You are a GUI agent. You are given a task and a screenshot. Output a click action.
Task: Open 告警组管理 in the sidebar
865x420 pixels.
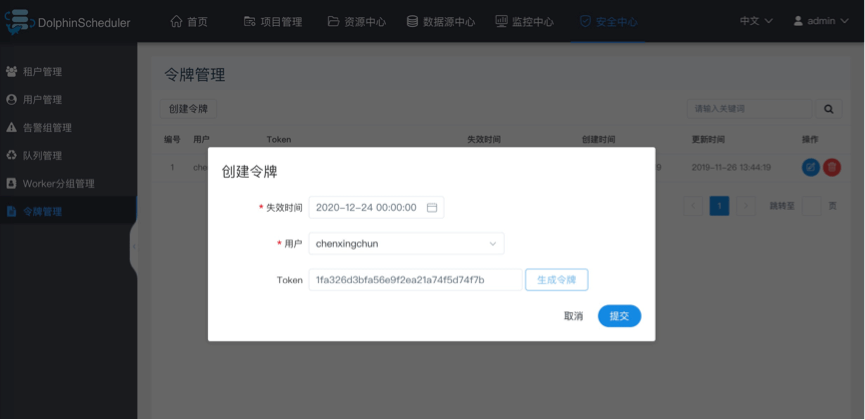click(x=47, y=128)
